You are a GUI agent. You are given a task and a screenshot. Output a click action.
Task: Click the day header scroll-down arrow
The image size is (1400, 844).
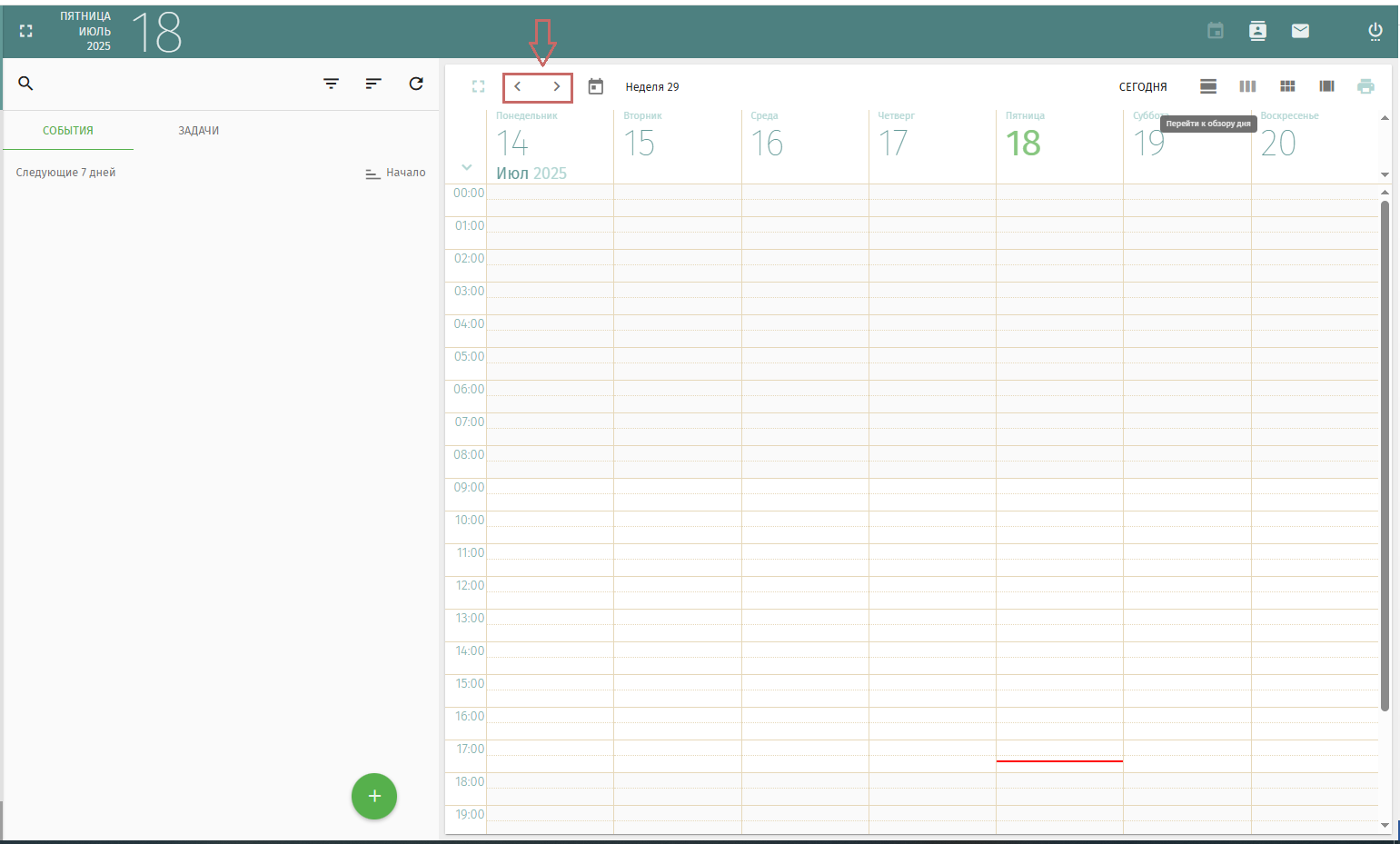click(1385, 174)
